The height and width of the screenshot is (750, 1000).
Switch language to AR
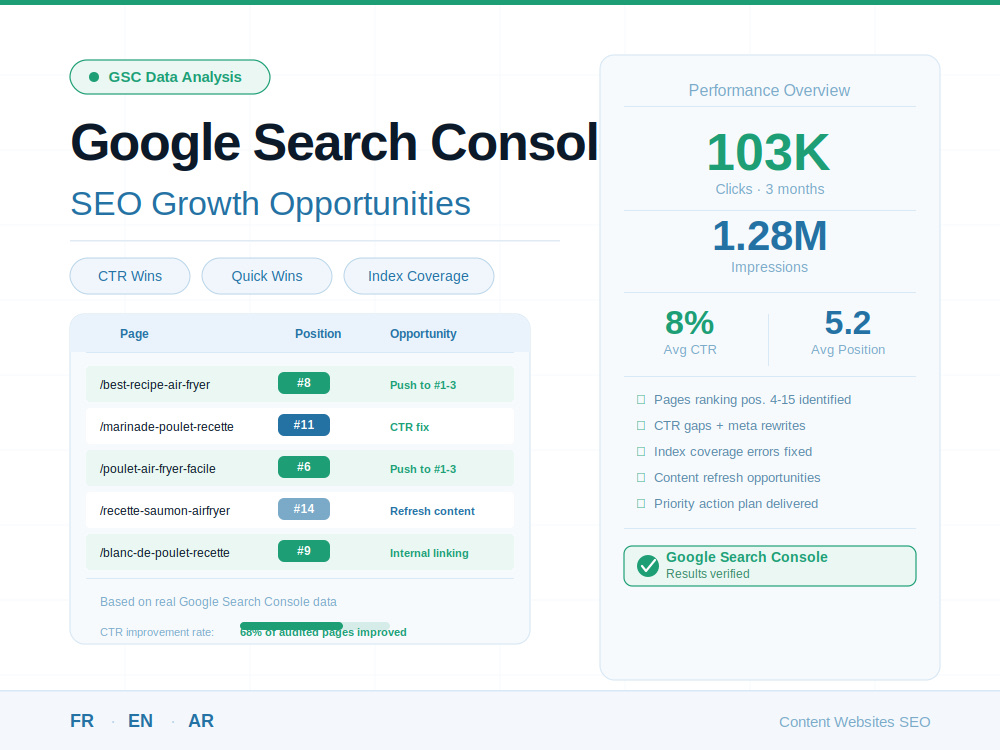tap(201, 721)
